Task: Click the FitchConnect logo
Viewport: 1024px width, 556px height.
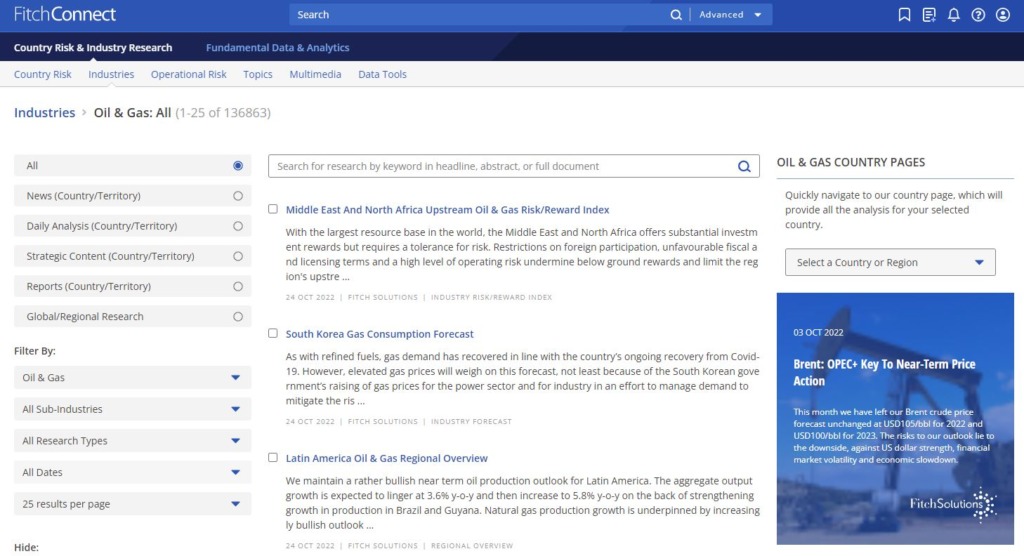Action: (65, 15)
